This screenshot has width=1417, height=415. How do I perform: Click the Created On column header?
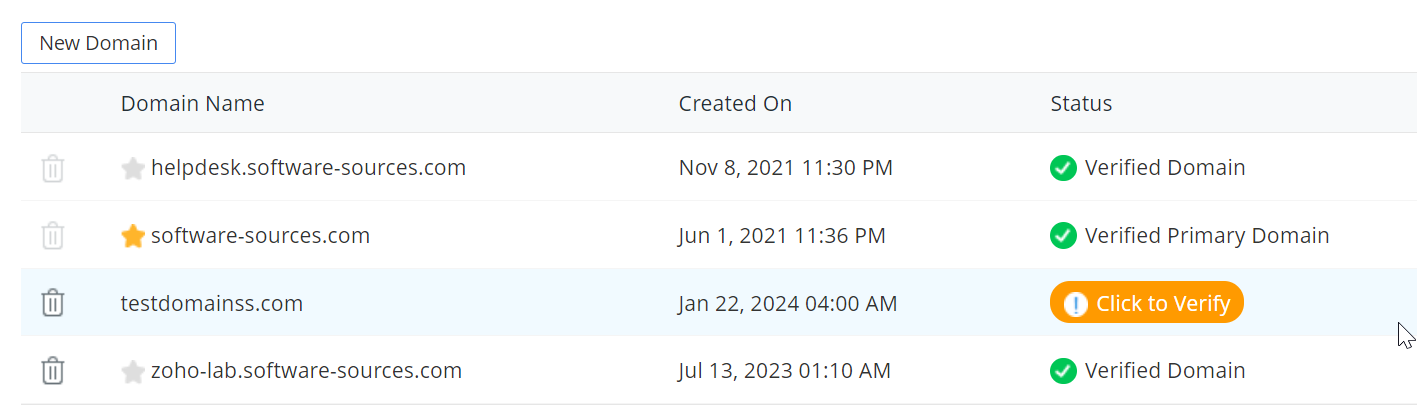pos(735,104)
